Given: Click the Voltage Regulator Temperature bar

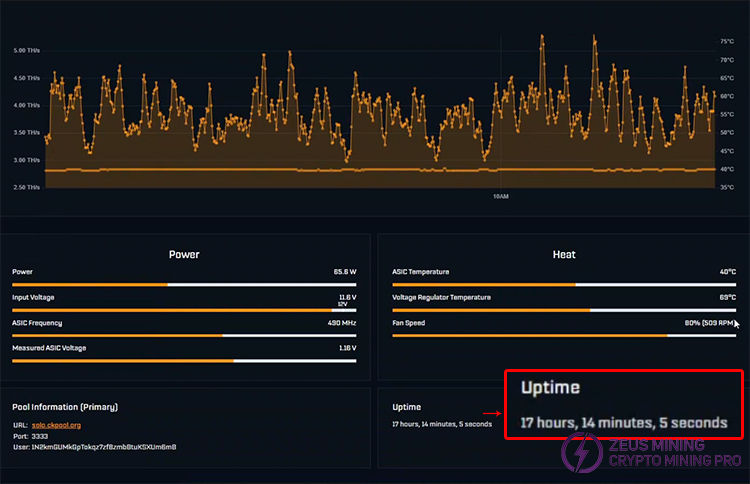Looking at the screenshot, I should (x=563, y=310).
